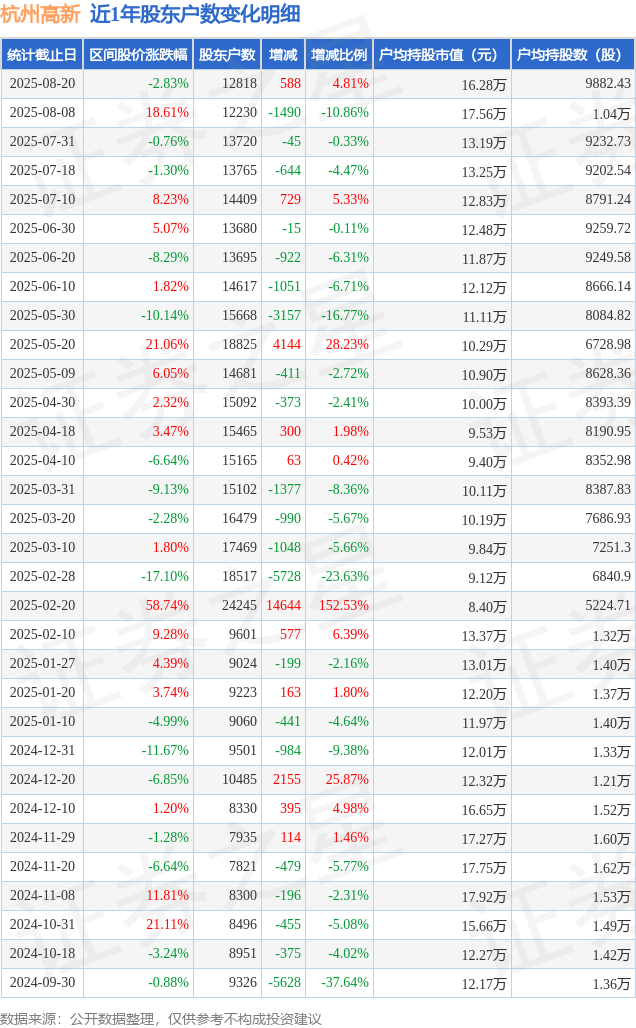
Task: Select the 统计截止日 column header
Action: pos(42,55)
